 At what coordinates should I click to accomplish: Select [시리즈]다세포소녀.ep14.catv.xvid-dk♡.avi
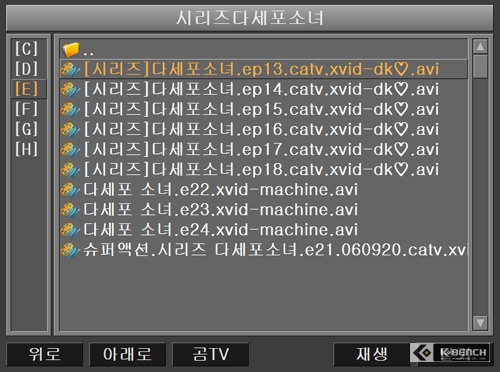click(263, 89)
